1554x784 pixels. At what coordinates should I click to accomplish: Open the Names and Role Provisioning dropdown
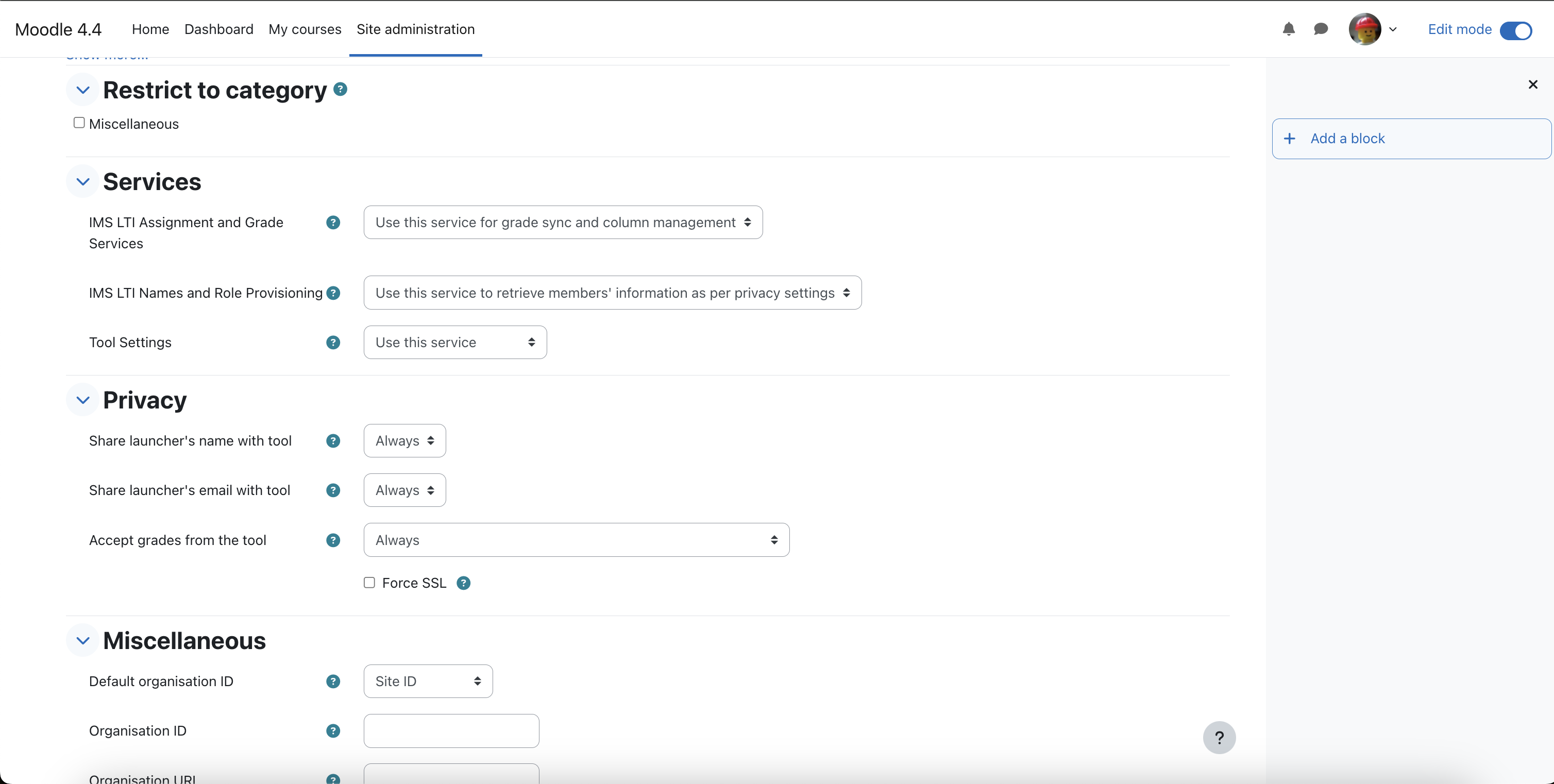[x=612, y=293]
